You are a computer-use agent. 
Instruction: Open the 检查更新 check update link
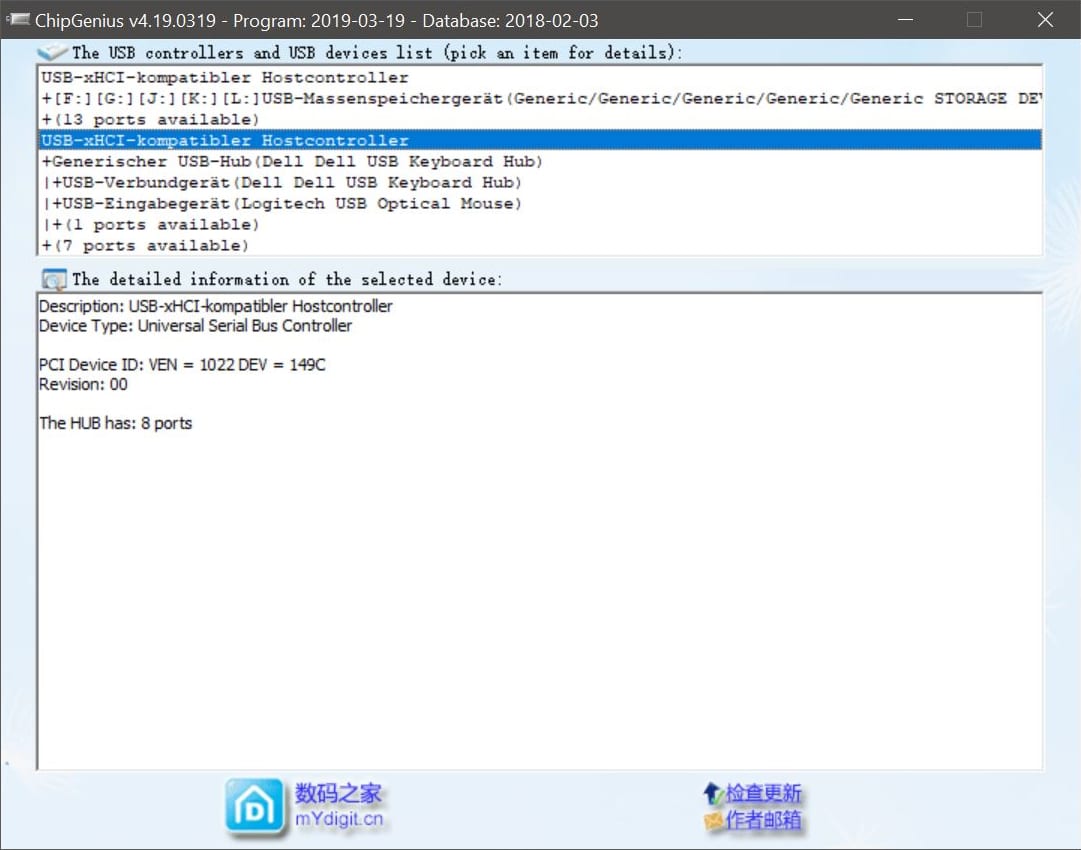coord(763,793)
